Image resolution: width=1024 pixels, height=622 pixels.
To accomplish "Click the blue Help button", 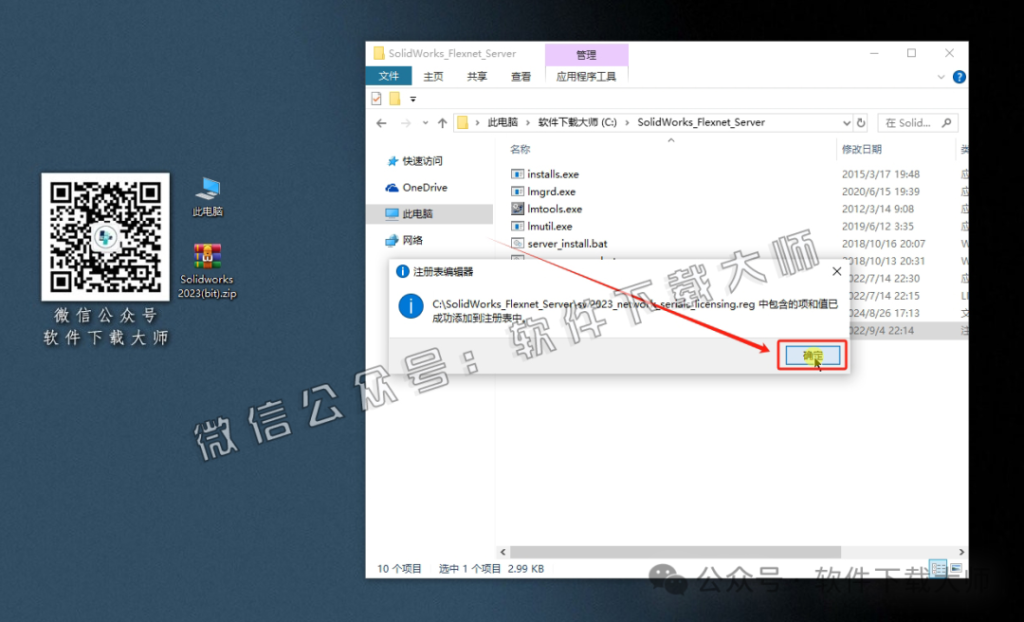I will (959, 76).
